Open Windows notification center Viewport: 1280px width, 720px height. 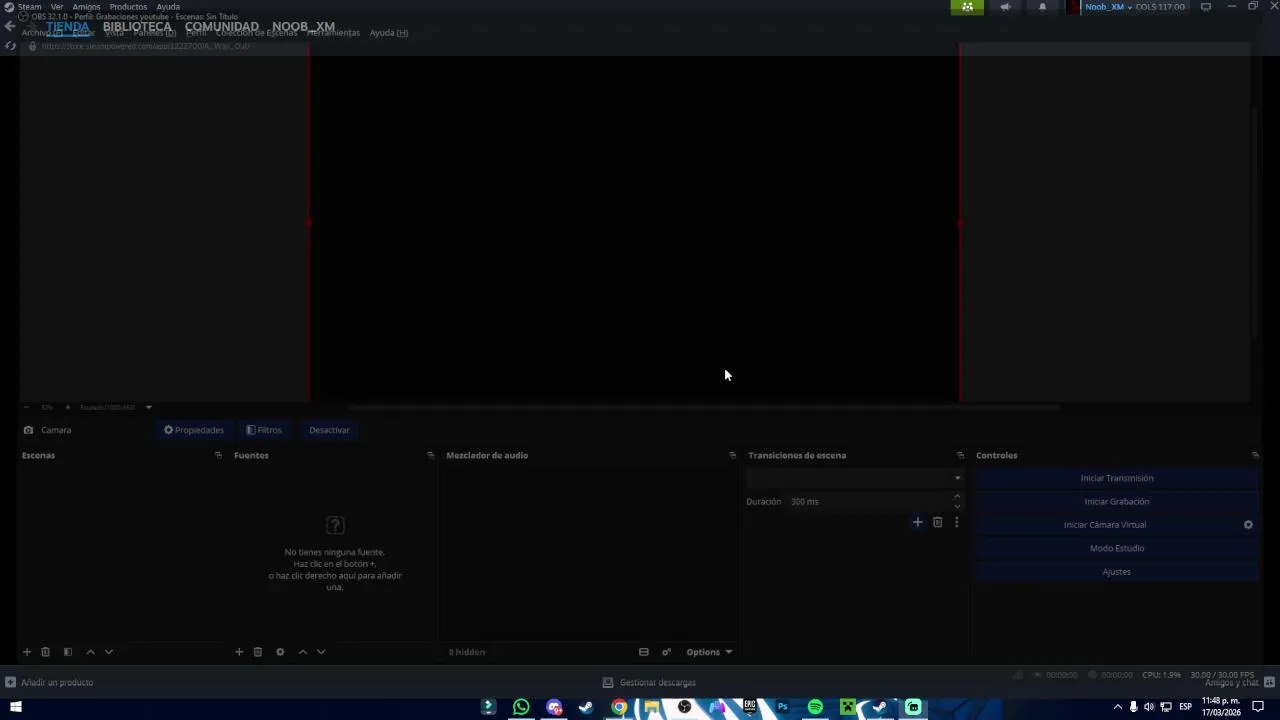pyautogui.click(x=1258, y=707)
